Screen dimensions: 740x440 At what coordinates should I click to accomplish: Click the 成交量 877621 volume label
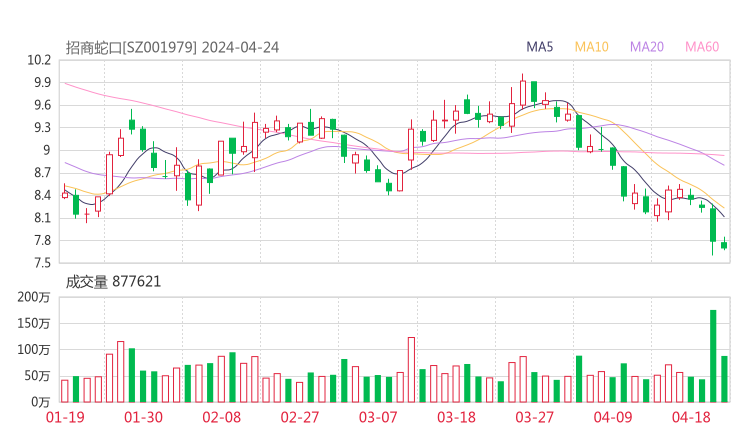pos(113,282)
